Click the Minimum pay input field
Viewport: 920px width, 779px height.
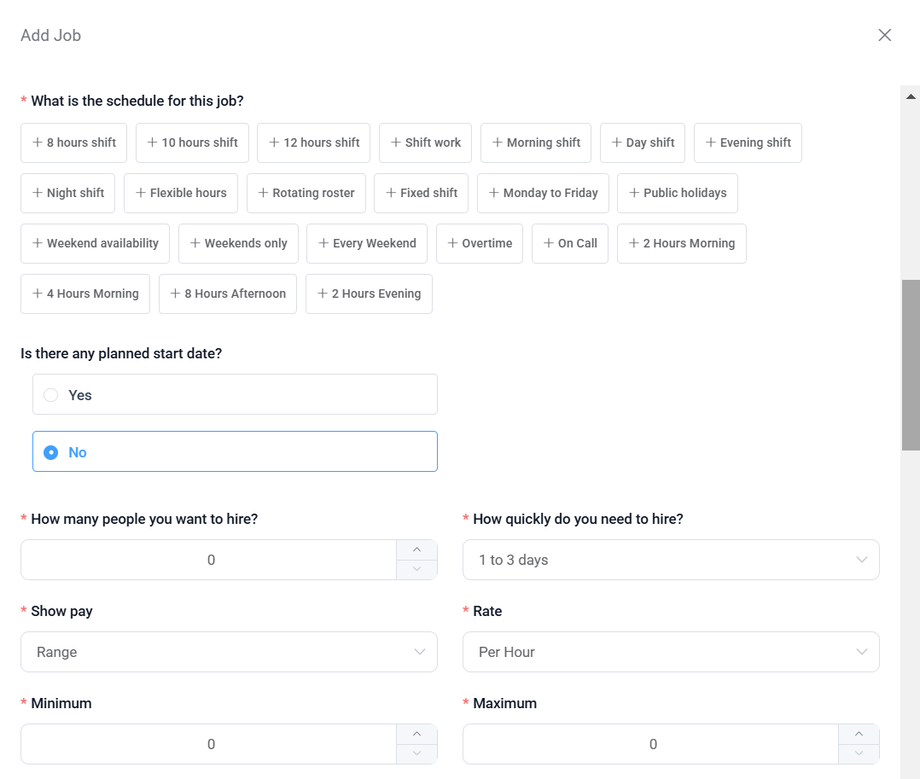click(x=210, y=744)
